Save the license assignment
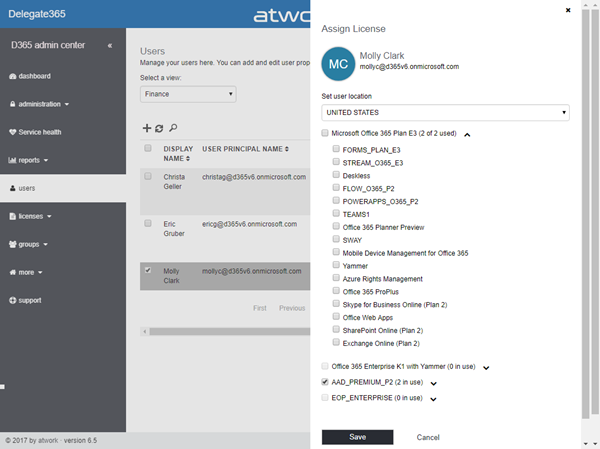This screenshot has height=449, width=600. point(357,437)
